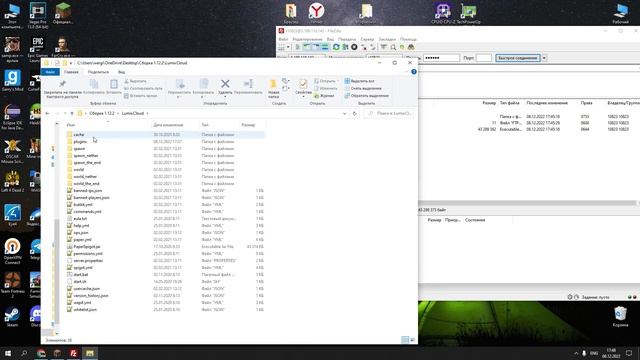Screen dimensions: 640x360
Task: Click Новая папка icon in ribbon
Action: pyautogui.click(x=273, y=84)
